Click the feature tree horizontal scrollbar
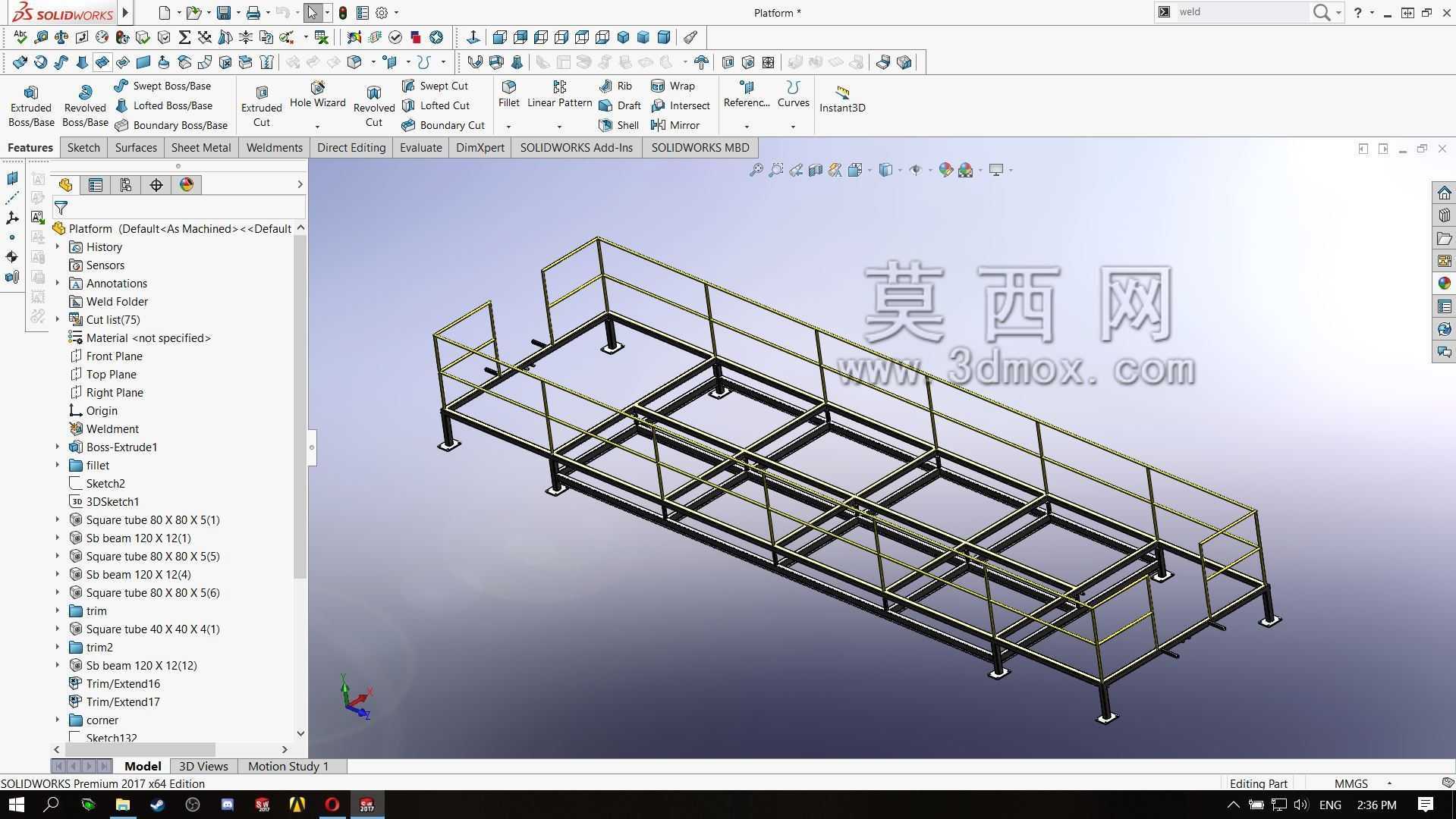 [140, 749]
